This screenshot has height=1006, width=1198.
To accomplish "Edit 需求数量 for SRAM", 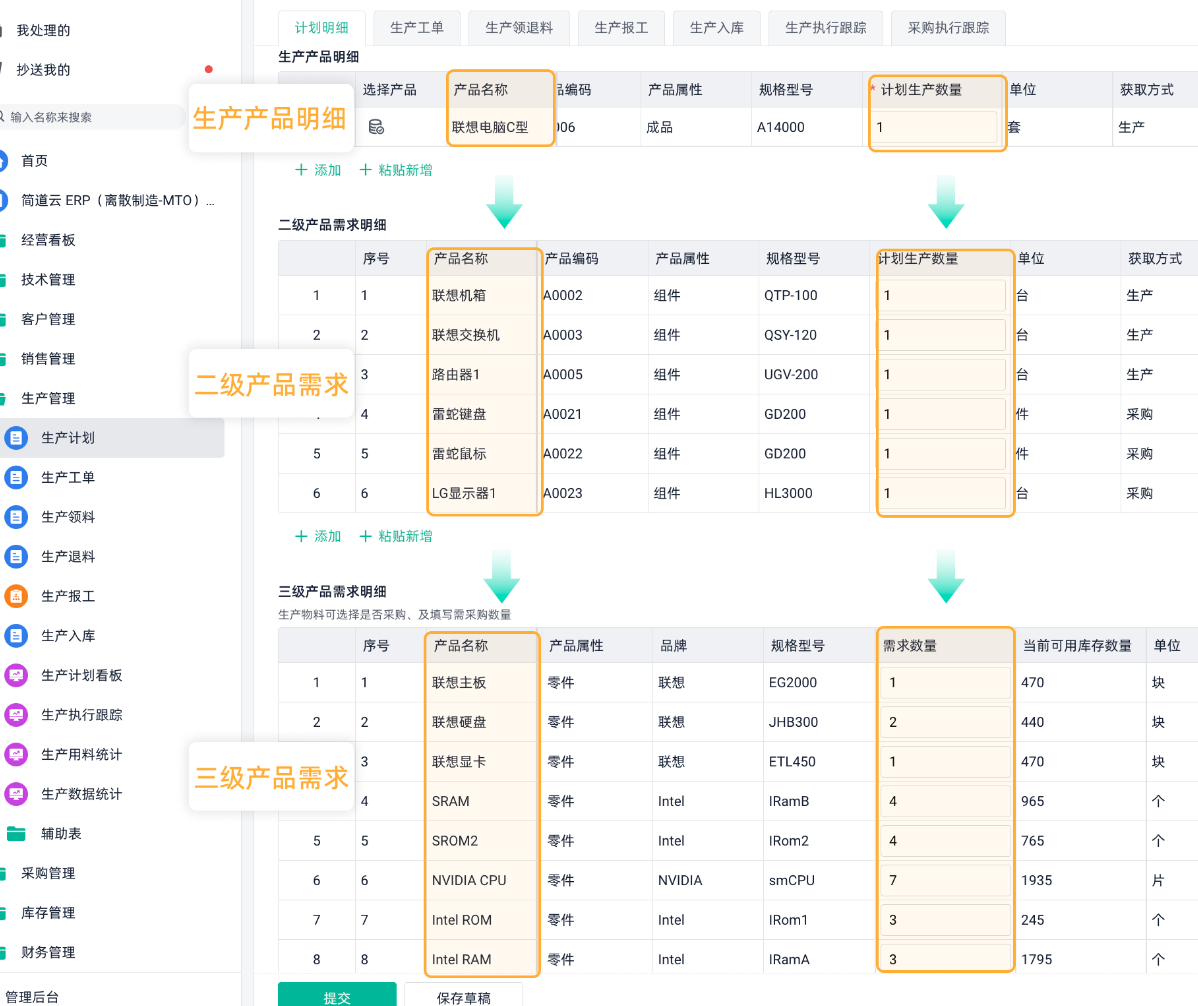I will (945, 801).
